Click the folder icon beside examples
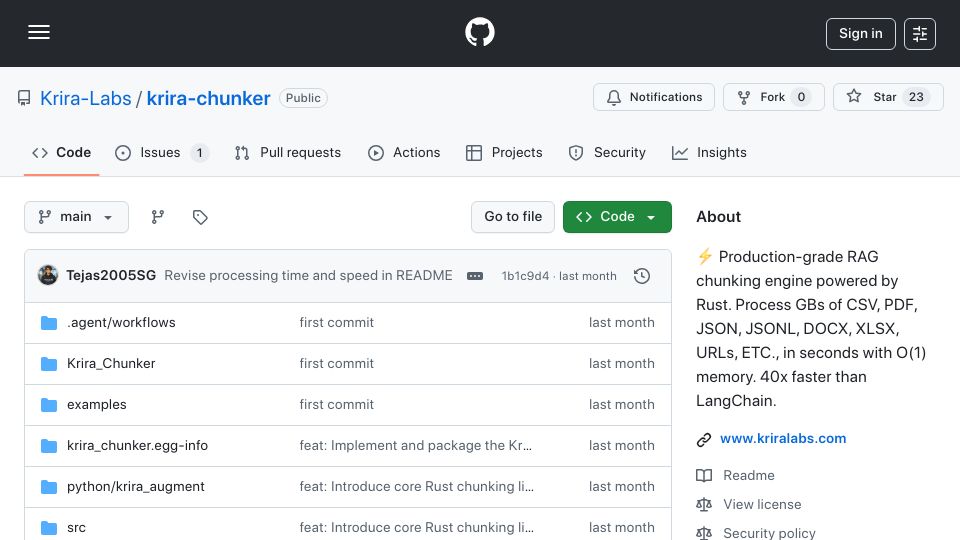This screenshot has height=540, width=960. tap(49, 405)
